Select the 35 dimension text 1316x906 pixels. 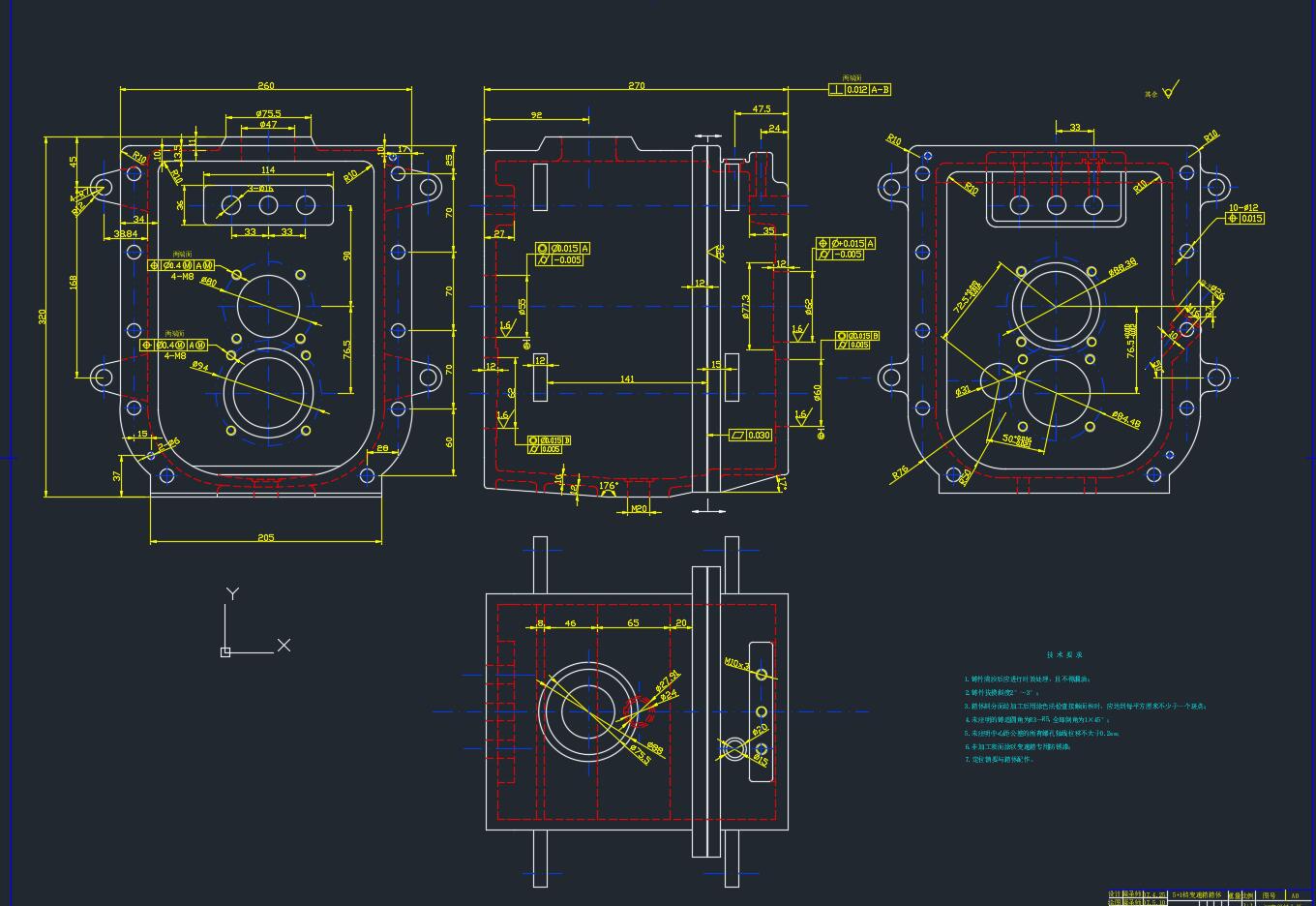768,231
